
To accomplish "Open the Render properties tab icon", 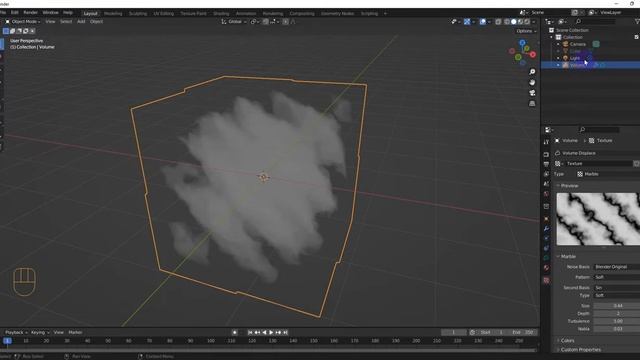I will coord(546,155).
